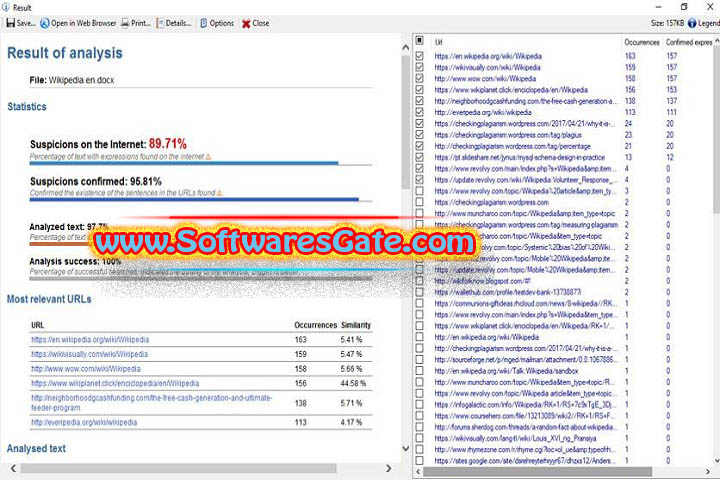Click the URL list horizontal scrollbar thumb
This screenshot has height=480, width=720.
pos(538,472)
